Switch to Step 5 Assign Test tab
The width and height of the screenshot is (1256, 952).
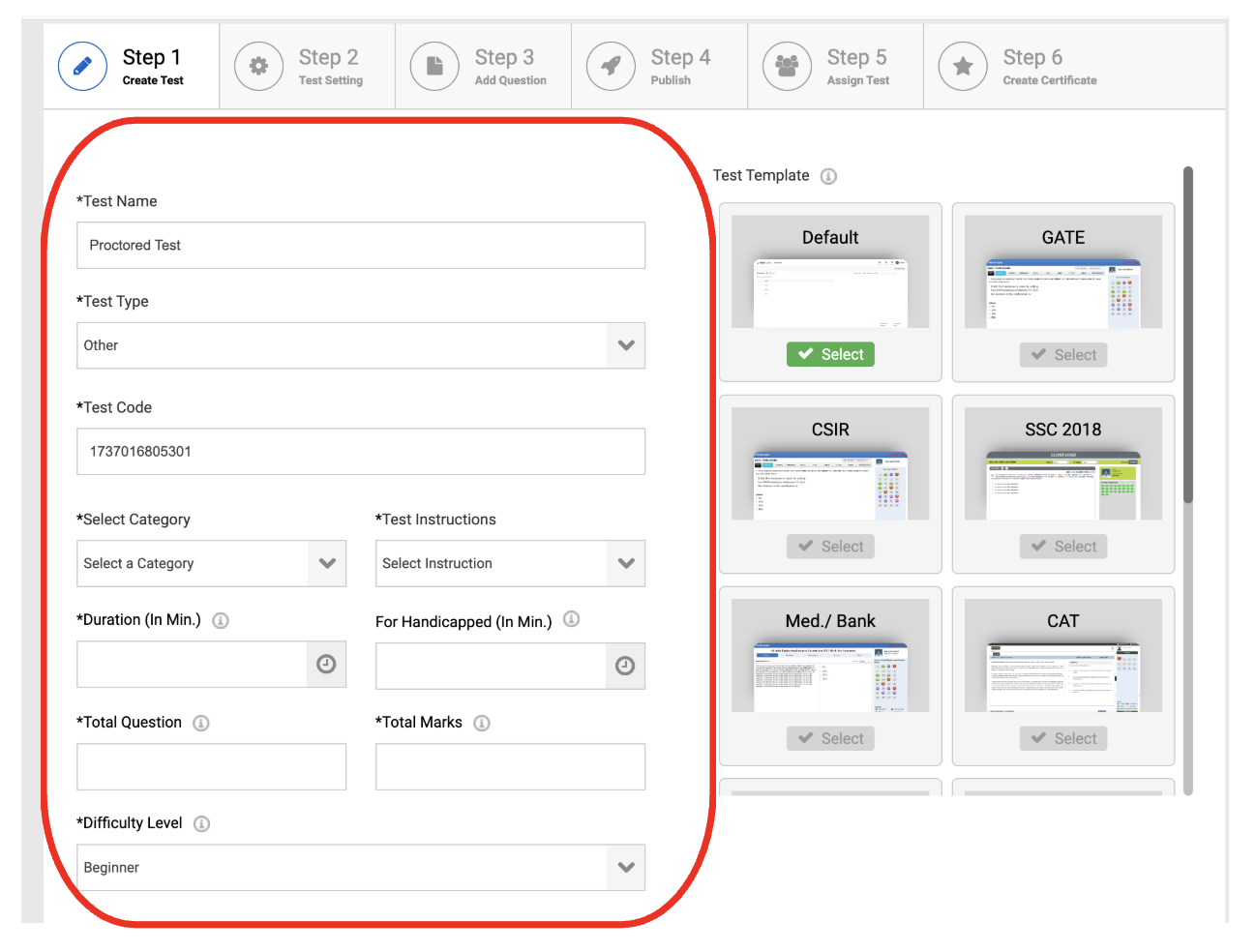(x=835, y=67)
